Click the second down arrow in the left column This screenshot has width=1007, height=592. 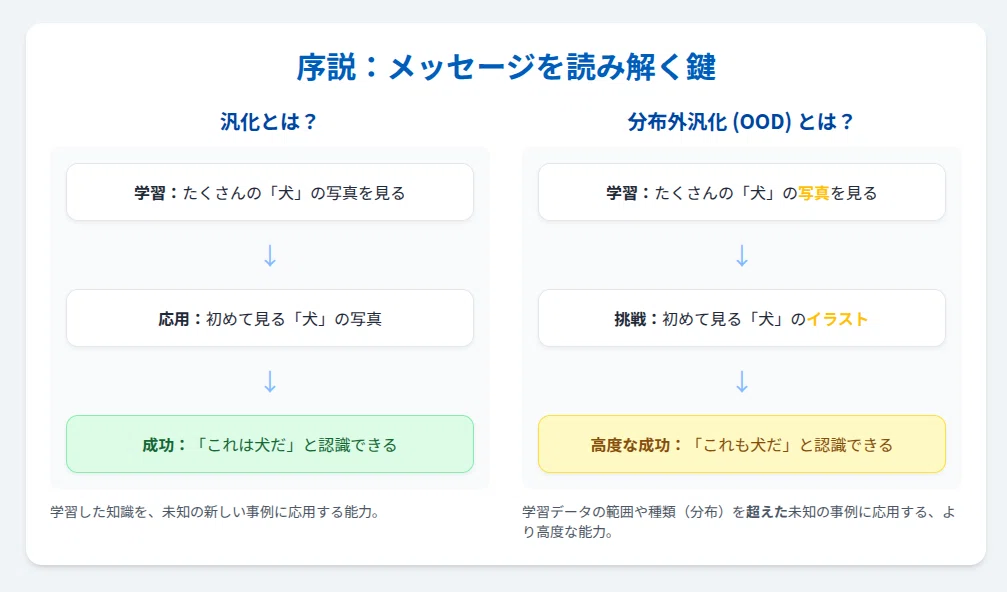pyautogui.click(x=270, y=381)
